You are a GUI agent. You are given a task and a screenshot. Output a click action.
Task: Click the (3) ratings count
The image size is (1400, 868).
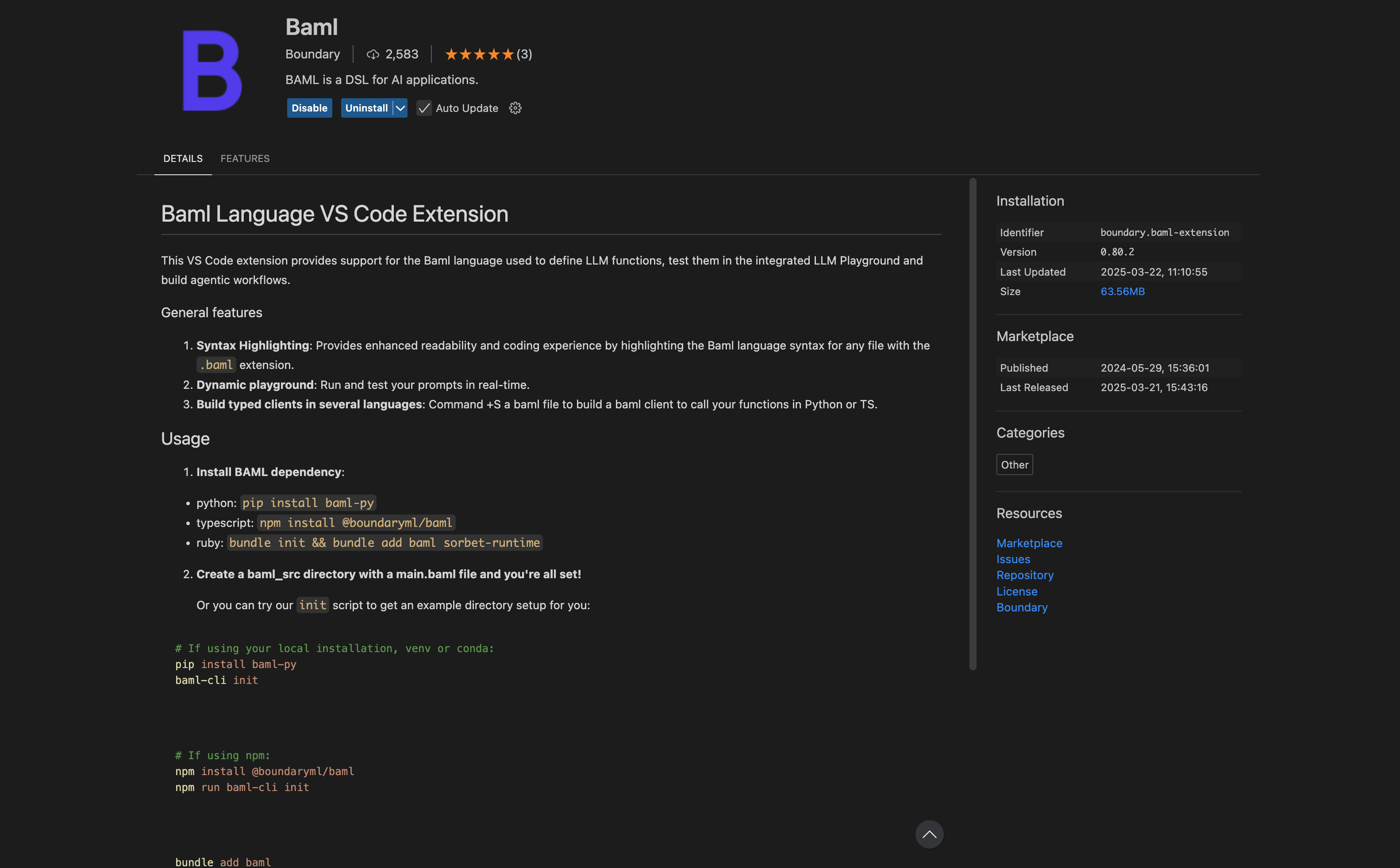click(x=524, y=54)
